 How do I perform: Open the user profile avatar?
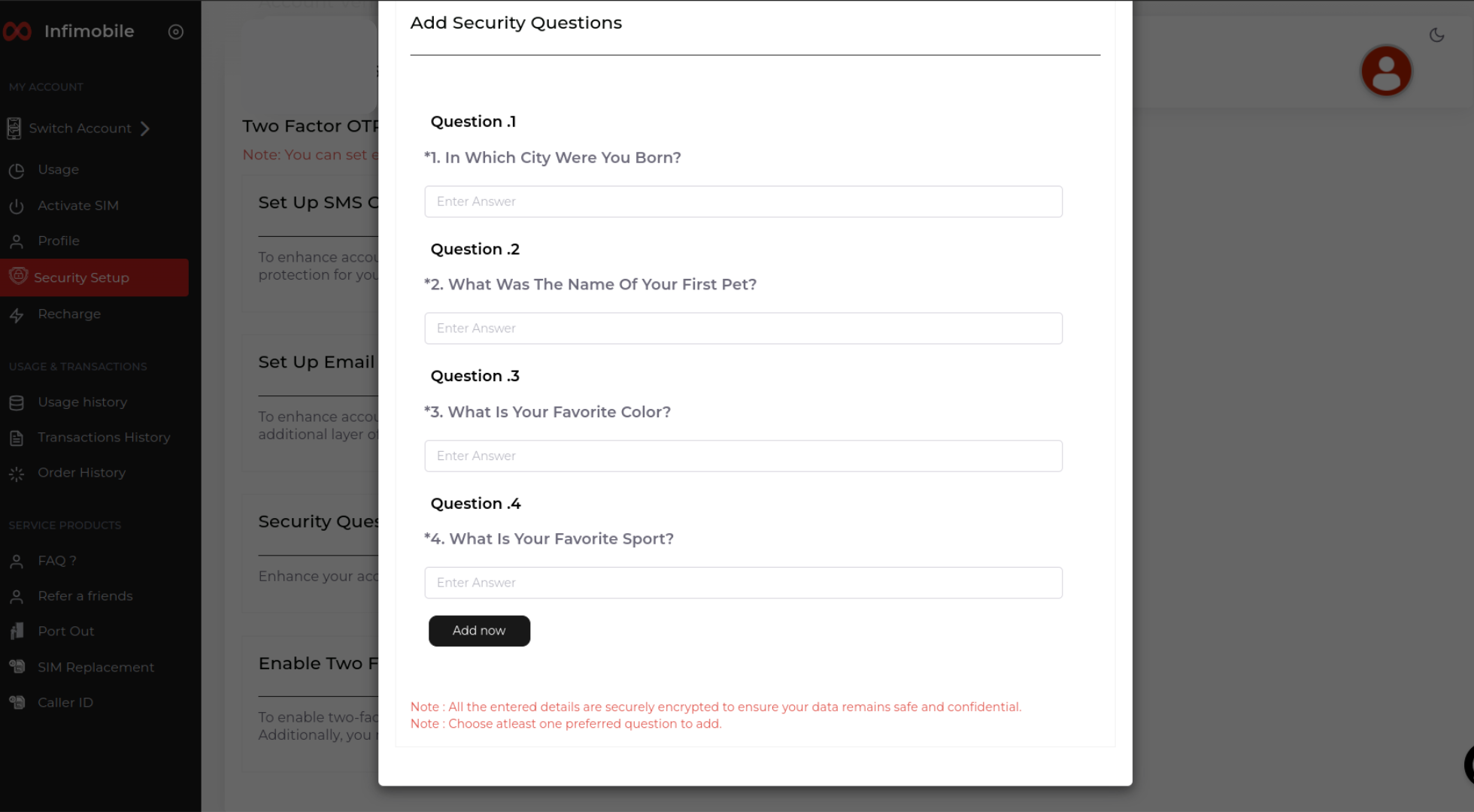tap(1385, 71)
